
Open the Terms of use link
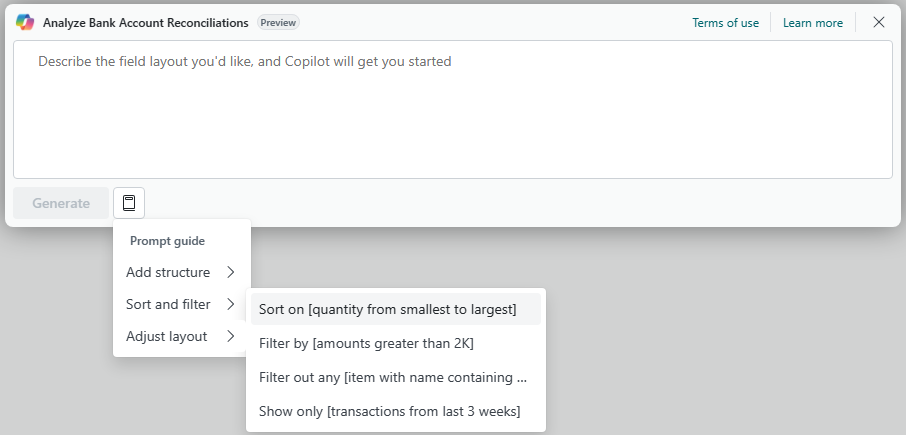(725, 23)
